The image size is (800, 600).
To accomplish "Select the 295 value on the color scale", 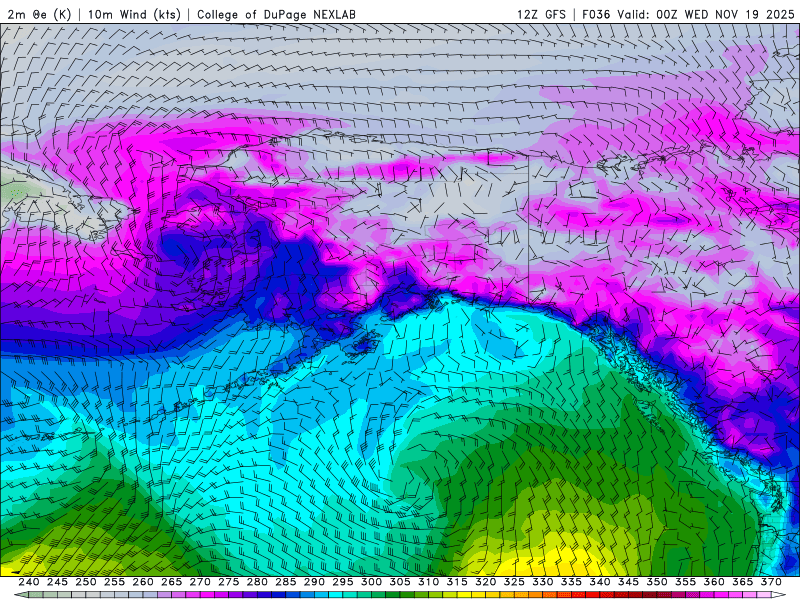I will (x=343, y=582).
